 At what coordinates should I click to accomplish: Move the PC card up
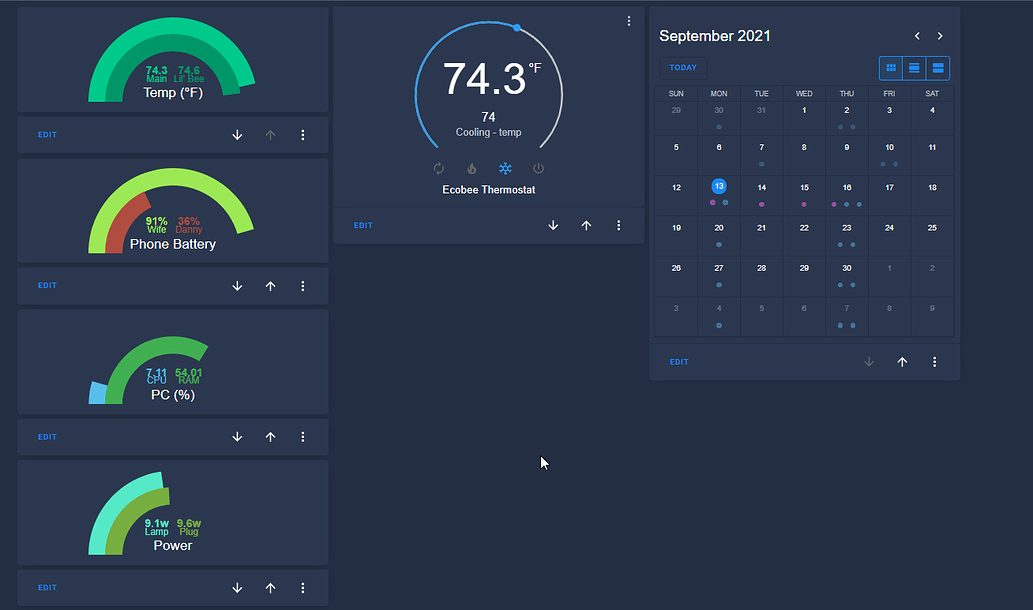270,436
